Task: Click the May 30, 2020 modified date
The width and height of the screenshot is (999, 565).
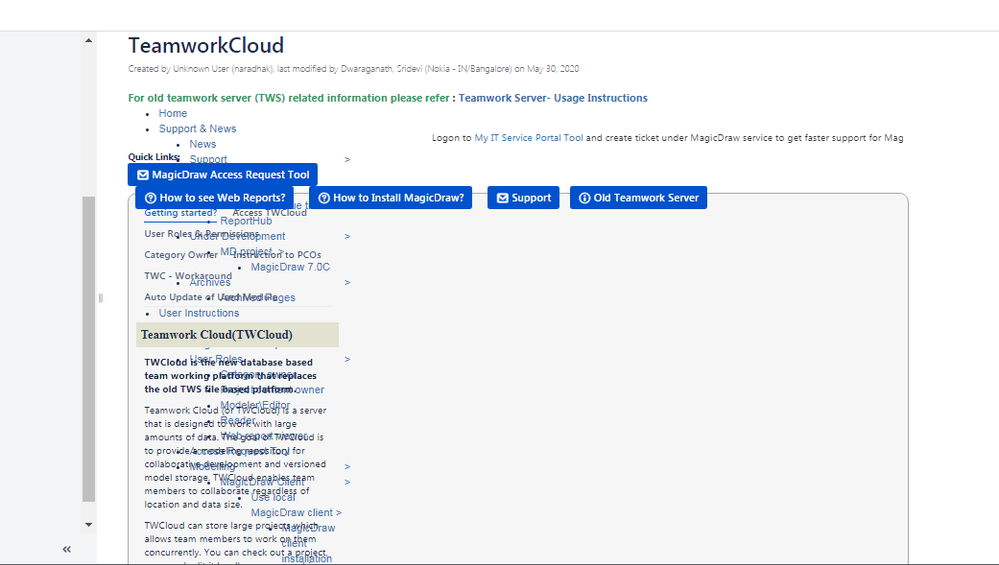Action: tap(552, 69)
